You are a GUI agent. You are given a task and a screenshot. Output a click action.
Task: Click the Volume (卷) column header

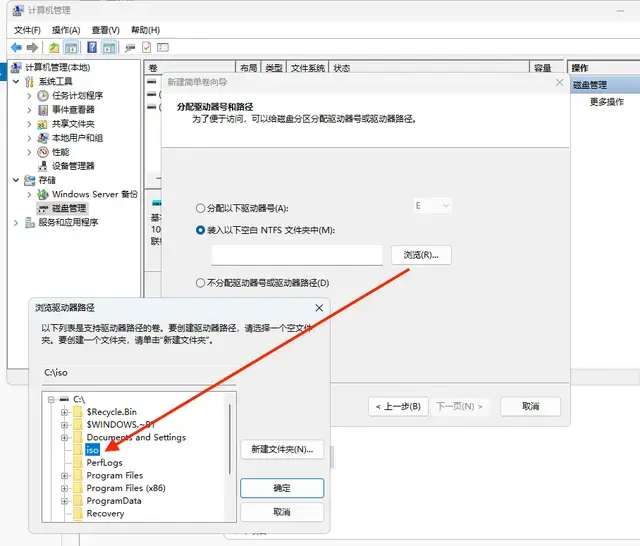(x=191, y=68)
